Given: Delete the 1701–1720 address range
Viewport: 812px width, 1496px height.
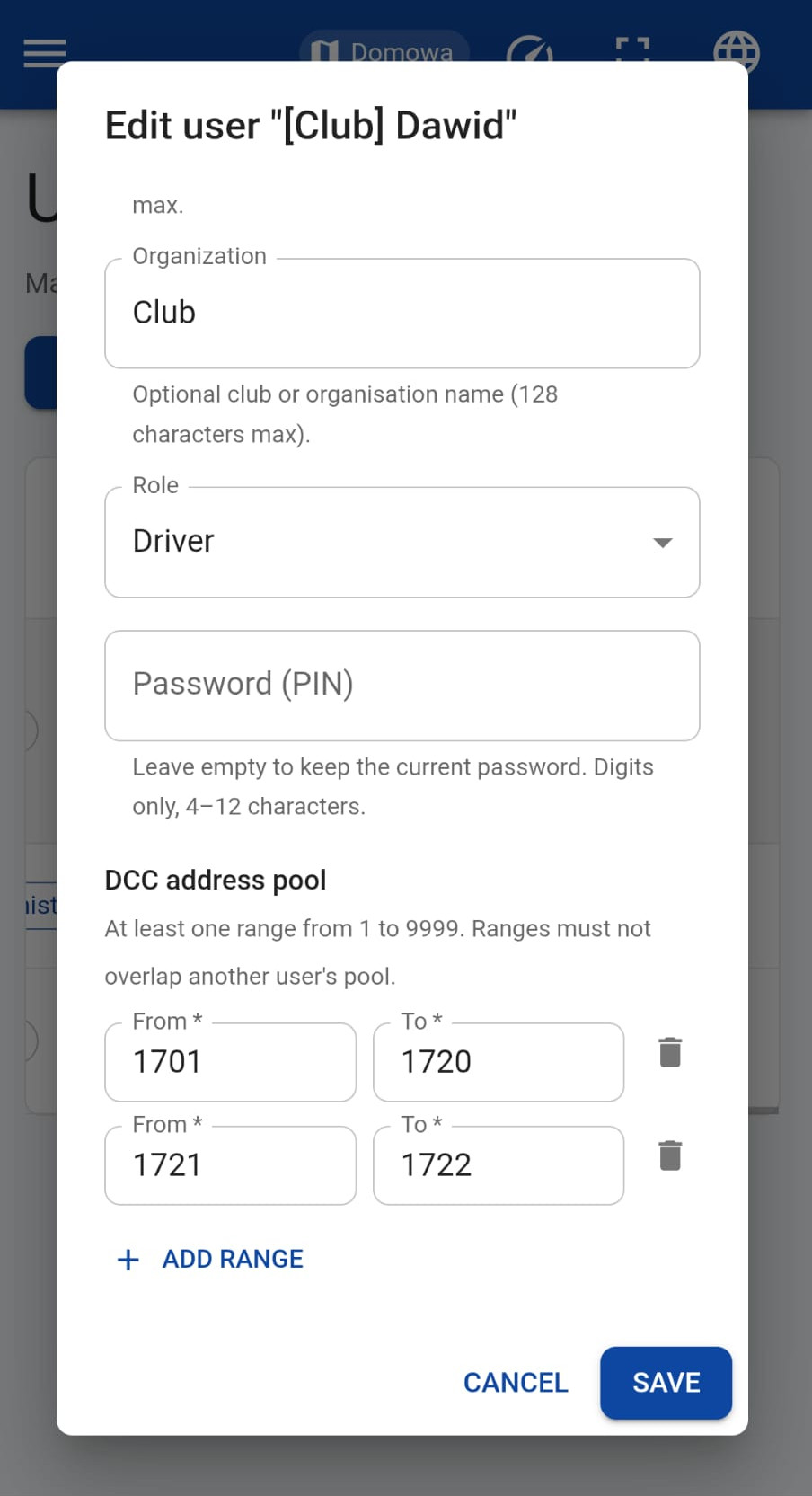Looking at the screenshot, I should pos(670,1052).
